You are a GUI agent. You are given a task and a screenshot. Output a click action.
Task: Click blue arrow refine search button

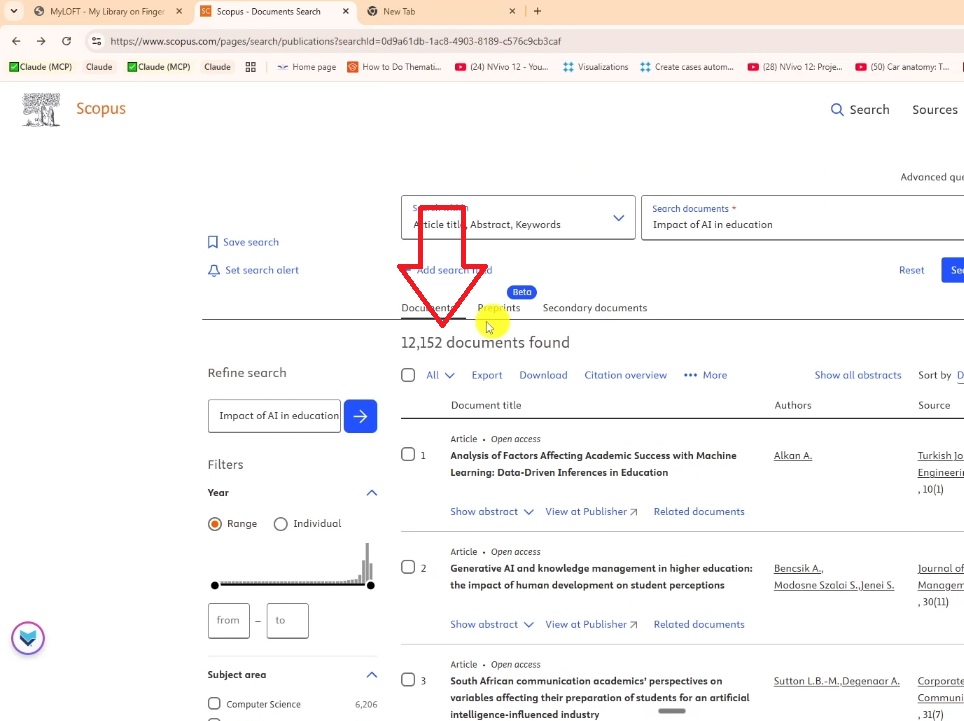pyautogui.click(x=360, y=416)
